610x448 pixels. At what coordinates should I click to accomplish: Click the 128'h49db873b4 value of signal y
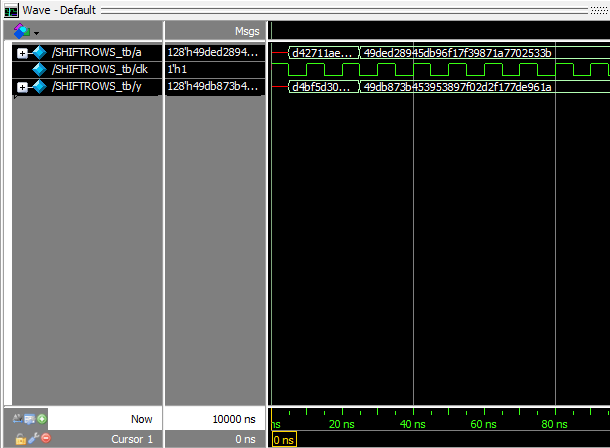pyautogui.click(x=213, y=88)
